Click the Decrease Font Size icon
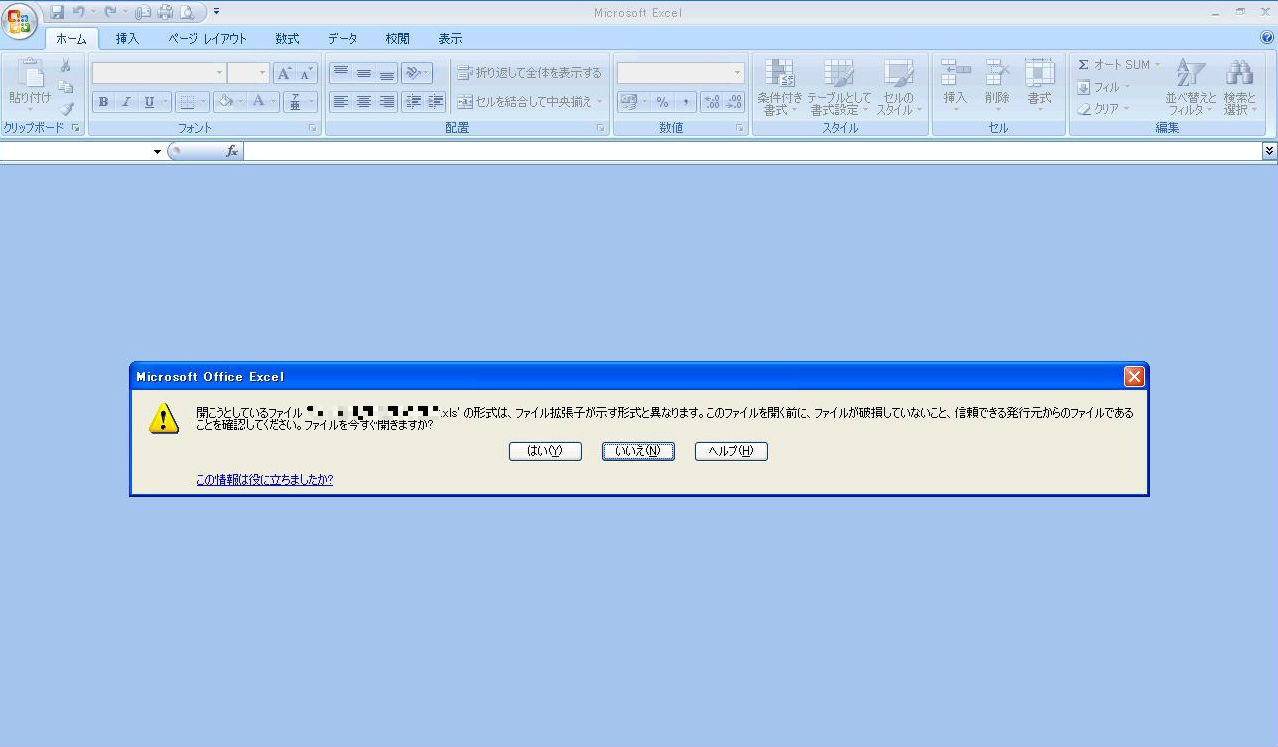1278x747 pixels. pyautogui.click(x=306, y=73)
